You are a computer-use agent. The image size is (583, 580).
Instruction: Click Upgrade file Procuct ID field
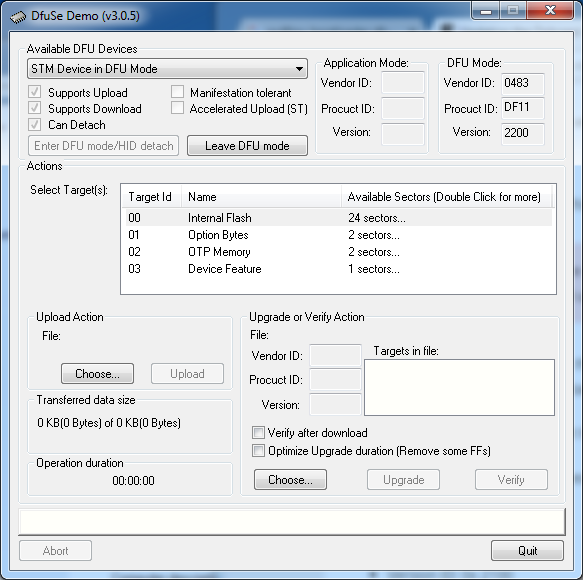tap(335, 380)
